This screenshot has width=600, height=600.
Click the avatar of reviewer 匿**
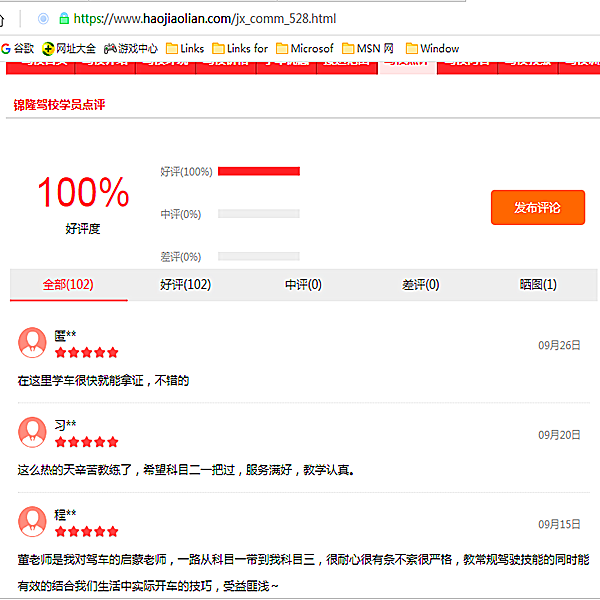(32, 343)
